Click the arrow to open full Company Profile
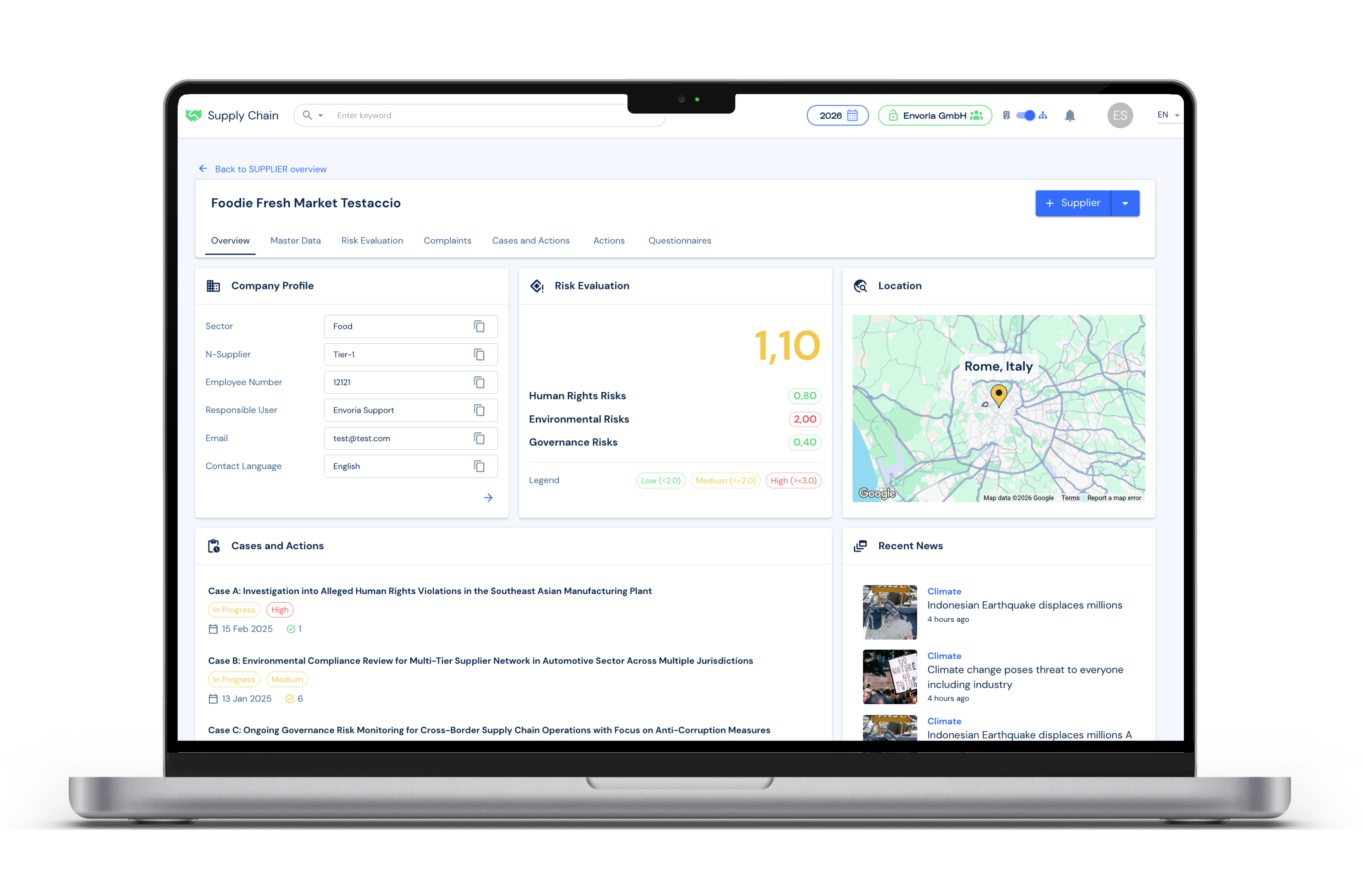 point(488,498)
